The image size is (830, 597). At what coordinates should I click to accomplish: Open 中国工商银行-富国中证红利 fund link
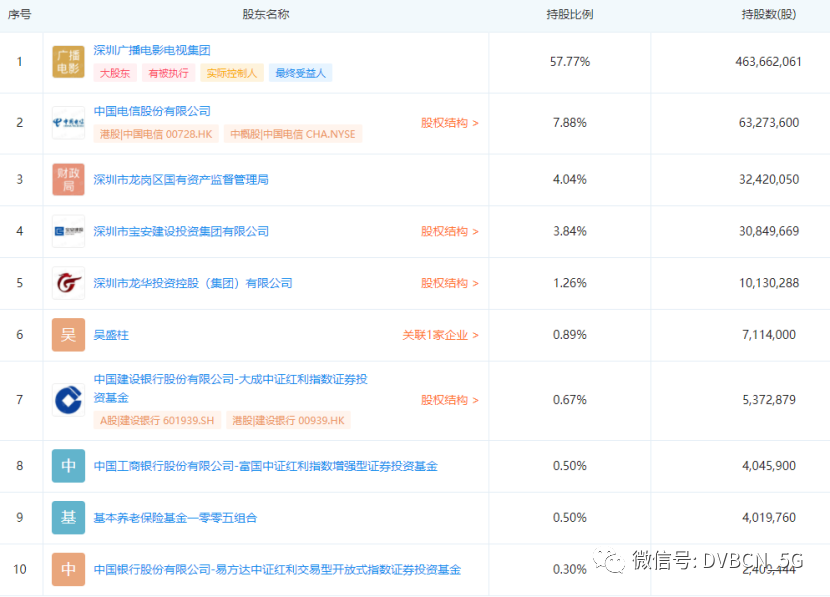(x=266, y=466)
